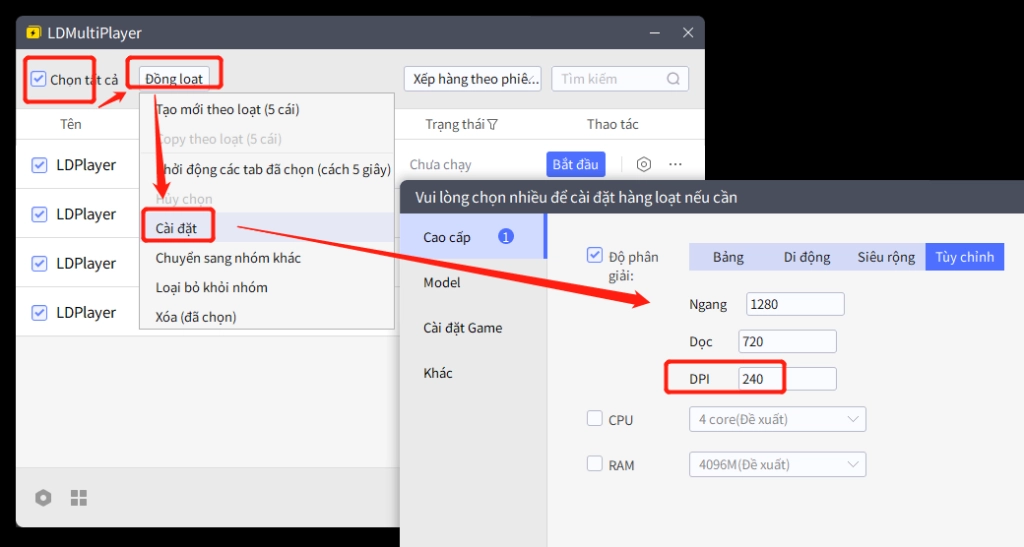Expand the CPU 4 core dropdown
The width and height of the screenshot is (1024, 547).
[777, 419]
